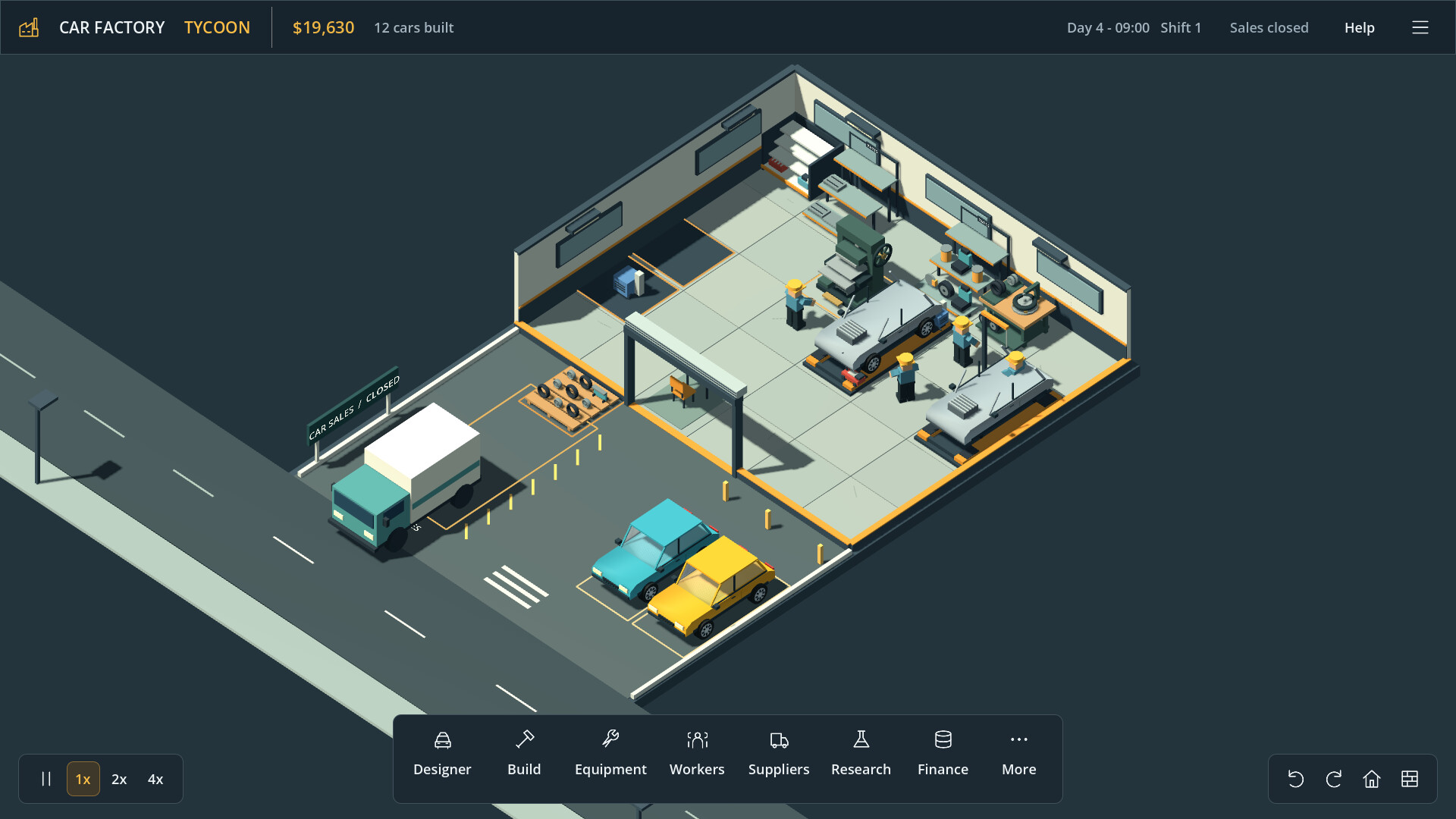Open the Research flask menu
1456x819 pixels.
coord(861,755)
